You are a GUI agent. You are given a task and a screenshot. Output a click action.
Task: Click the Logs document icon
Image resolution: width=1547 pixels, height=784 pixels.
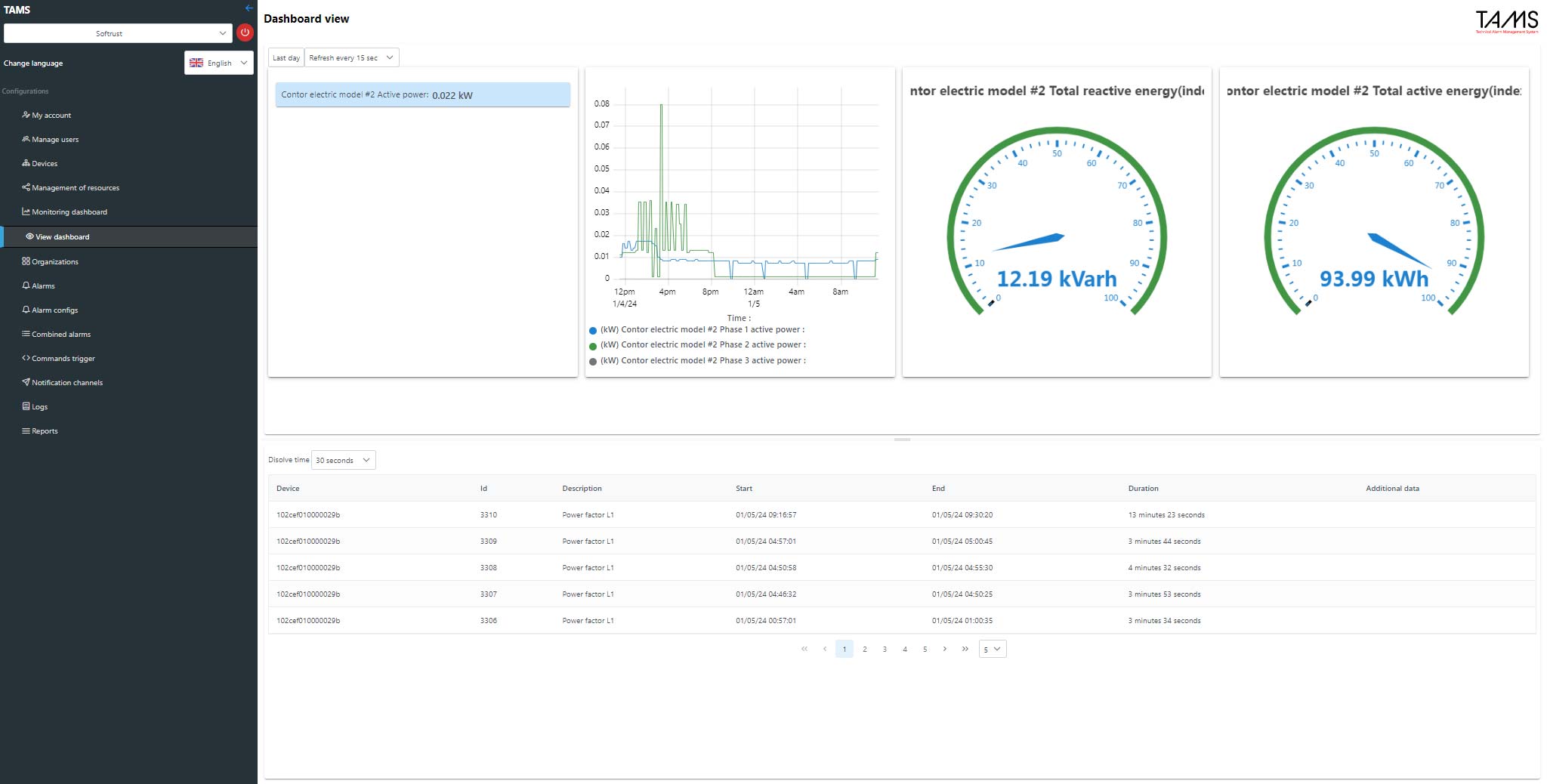click(x=26, y=406)
